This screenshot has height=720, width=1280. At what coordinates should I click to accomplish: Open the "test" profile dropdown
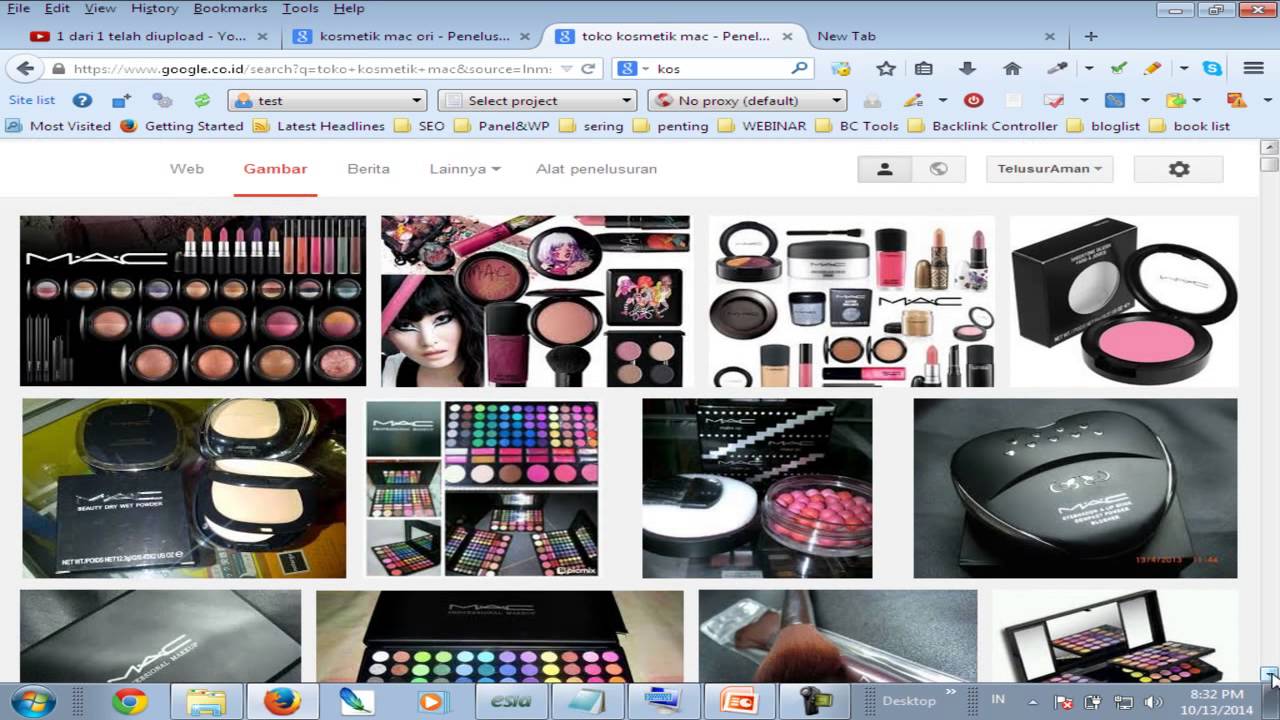pyautogui.click(x=329, y=100)
